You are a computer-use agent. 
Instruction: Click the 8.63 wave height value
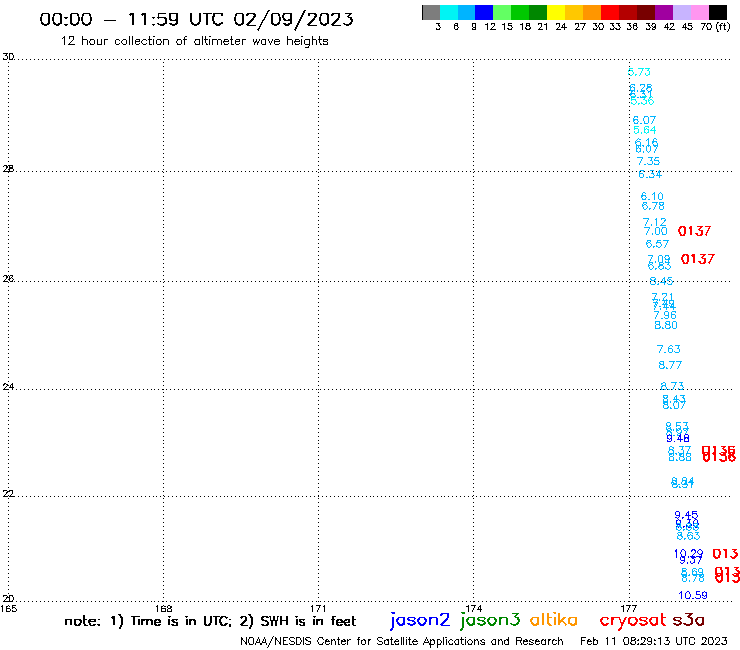click(688, 536)
